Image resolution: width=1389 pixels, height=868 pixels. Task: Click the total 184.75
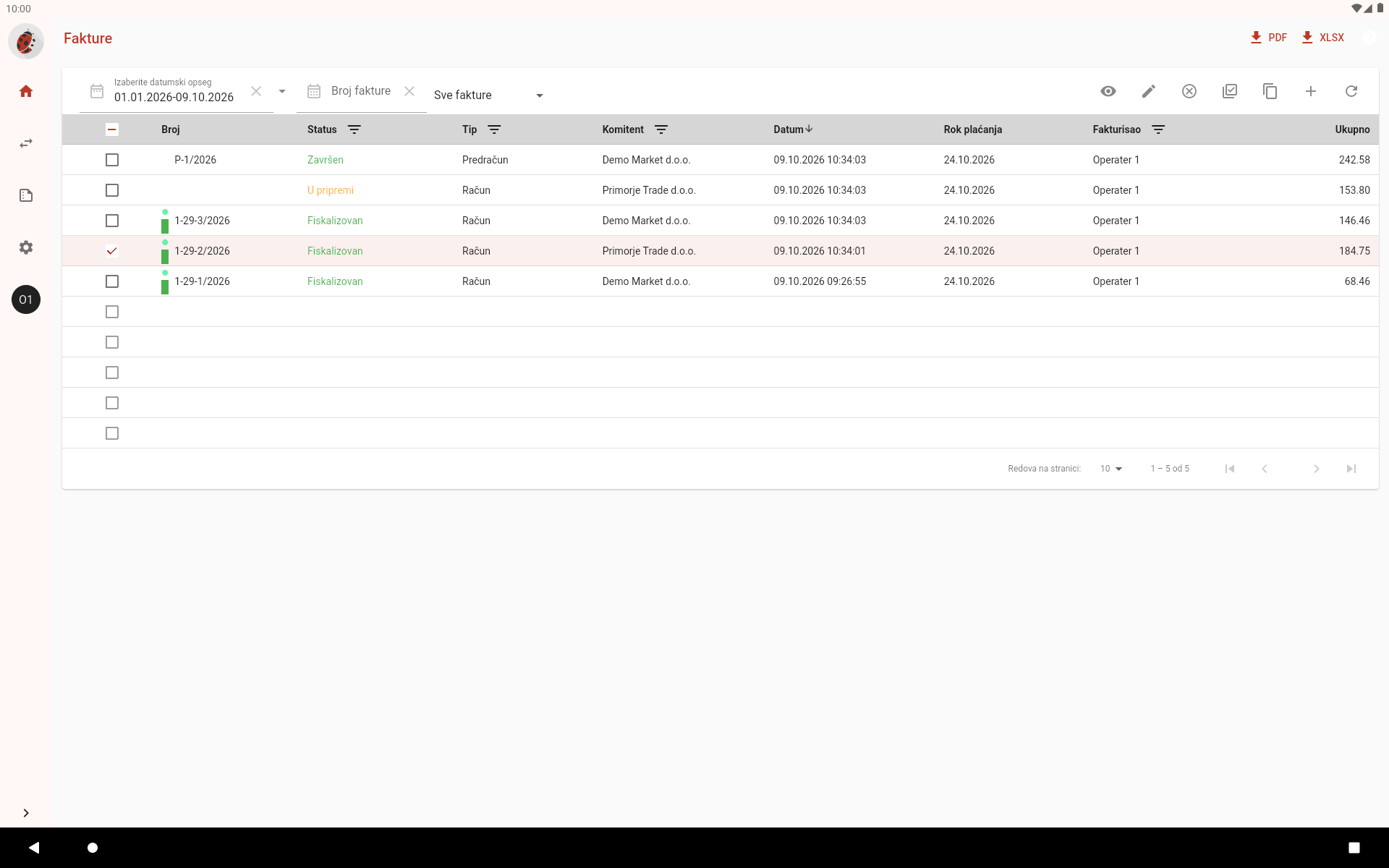1354,251
